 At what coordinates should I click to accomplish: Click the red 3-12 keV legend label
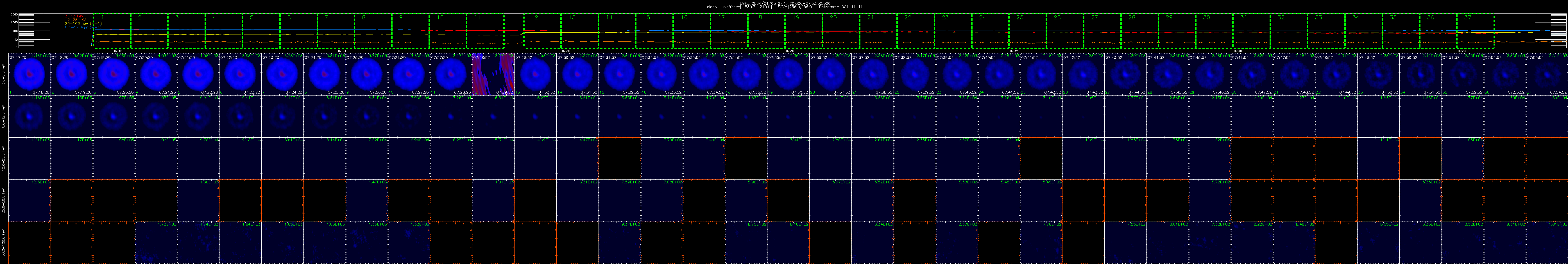(x=74, y=16)
